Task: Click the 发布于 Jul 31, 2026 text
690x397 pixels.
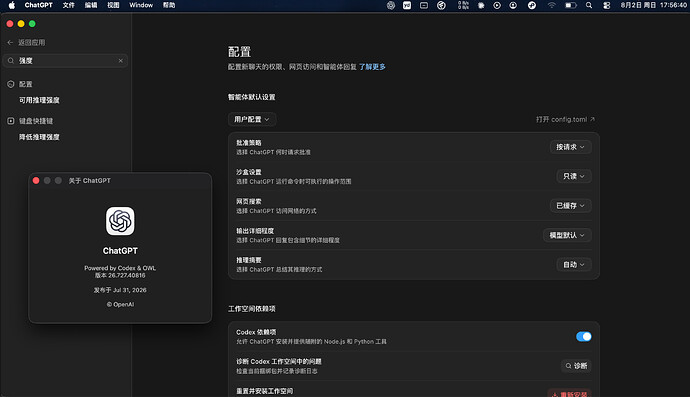Action: 120,290
